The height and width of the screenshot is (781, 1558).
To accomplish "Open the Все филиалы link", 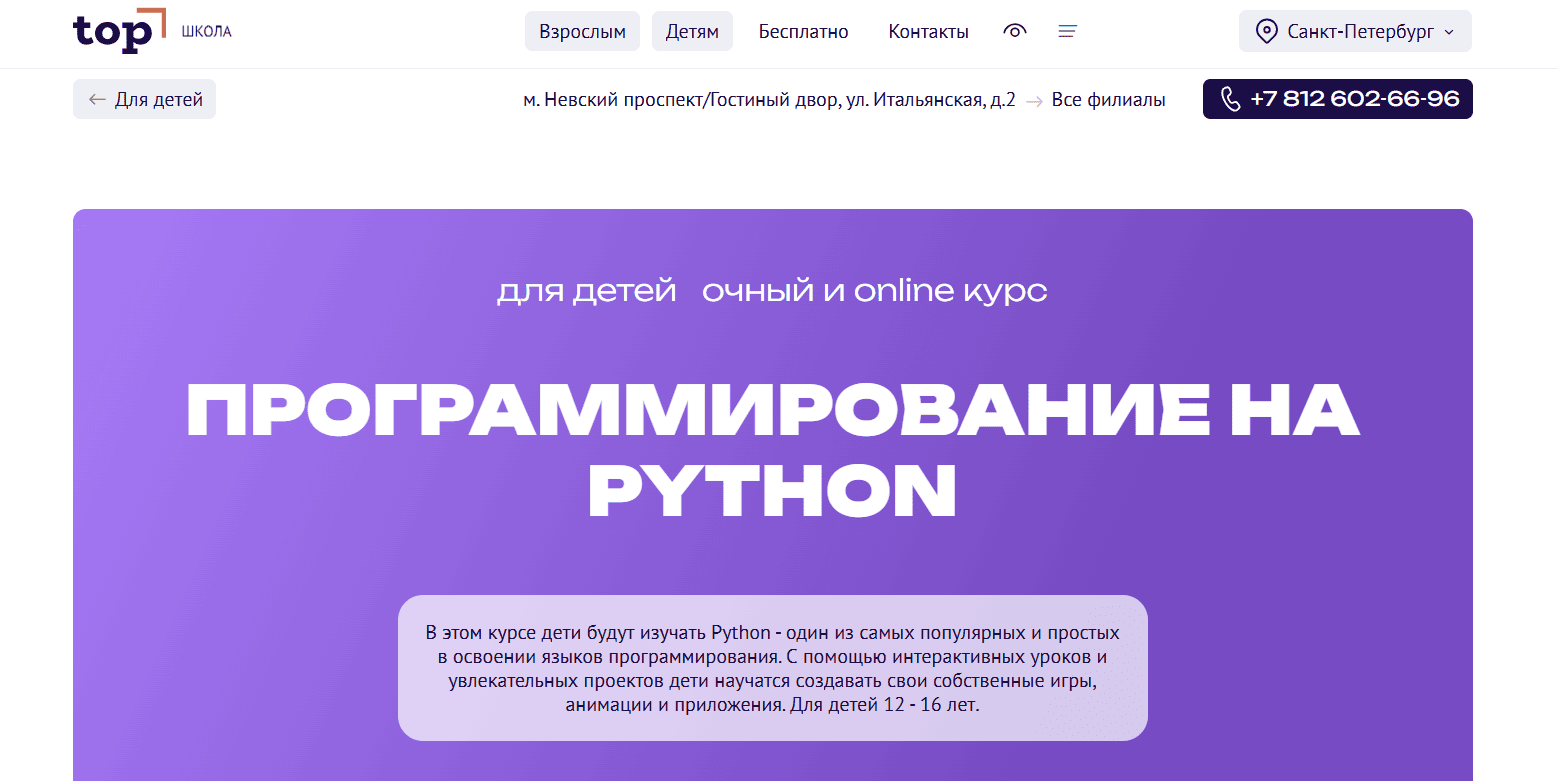I will pos(1110,99).
